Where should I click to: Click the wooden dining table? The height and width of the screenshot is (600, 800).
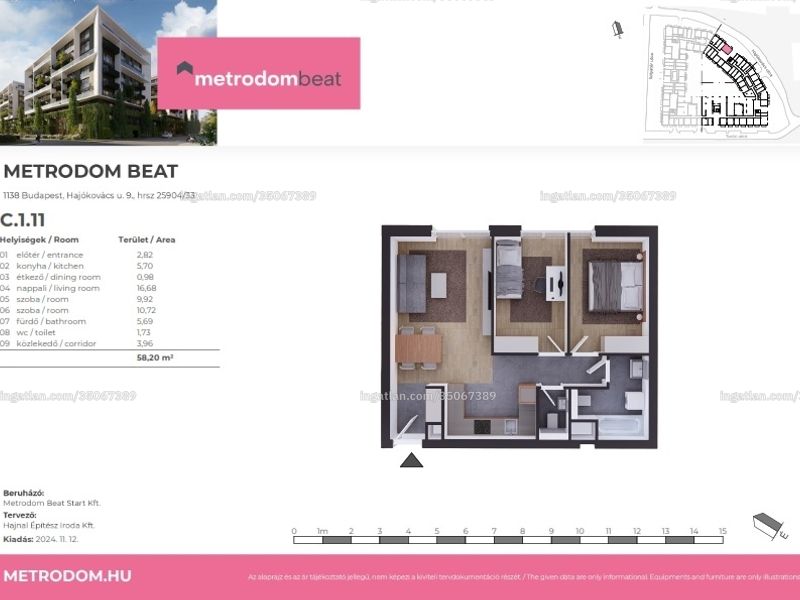[418, 348]
